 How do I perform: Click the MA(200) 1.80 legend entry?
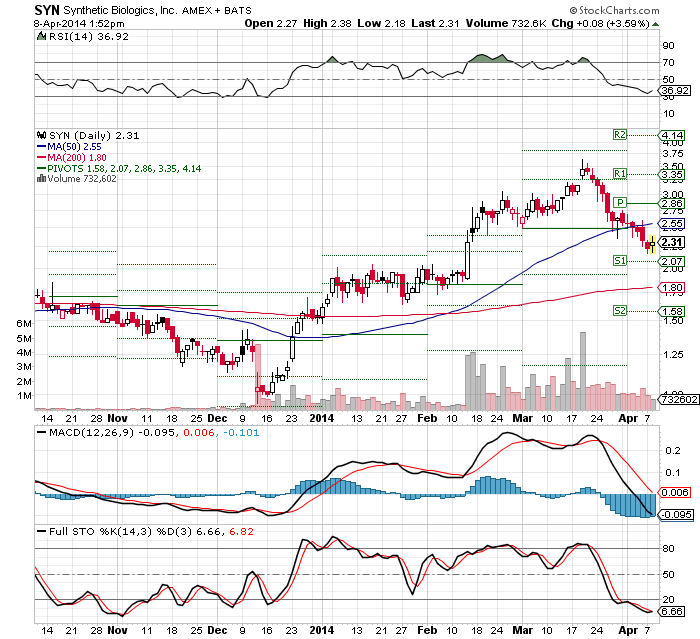(x=72, y=158)
